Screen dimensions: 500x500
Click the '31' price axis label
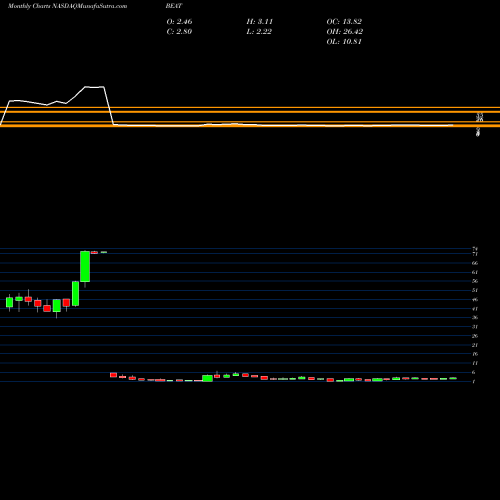tap(475, 327)
